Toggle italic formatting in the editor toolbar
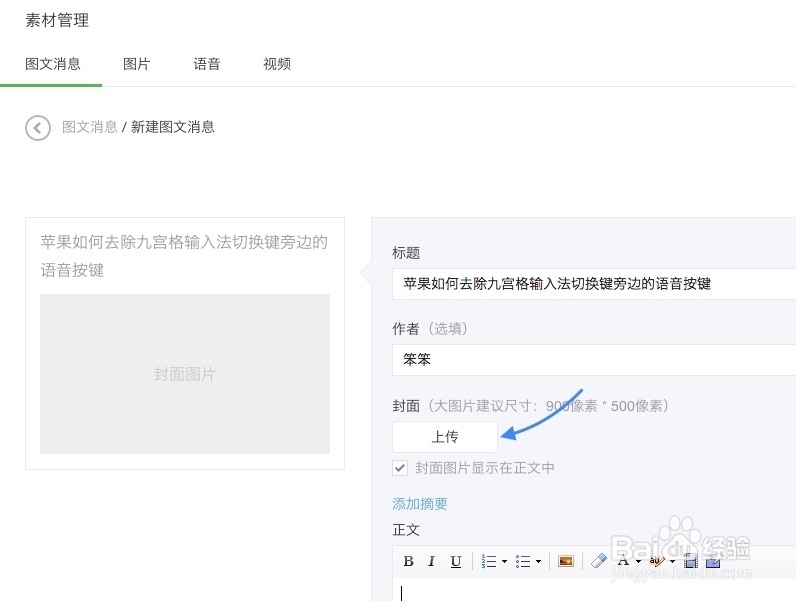The image size is (796, 601). pos(432,561)
